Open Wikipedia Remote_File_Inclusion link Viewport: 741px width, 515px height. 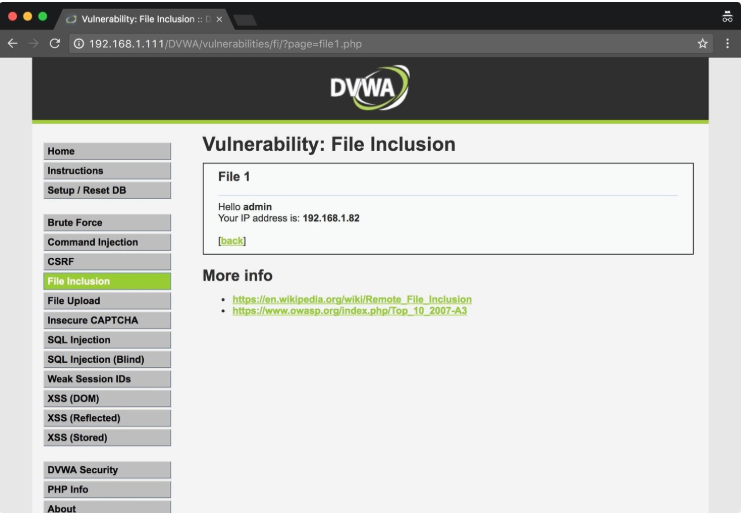coord(352,299)
